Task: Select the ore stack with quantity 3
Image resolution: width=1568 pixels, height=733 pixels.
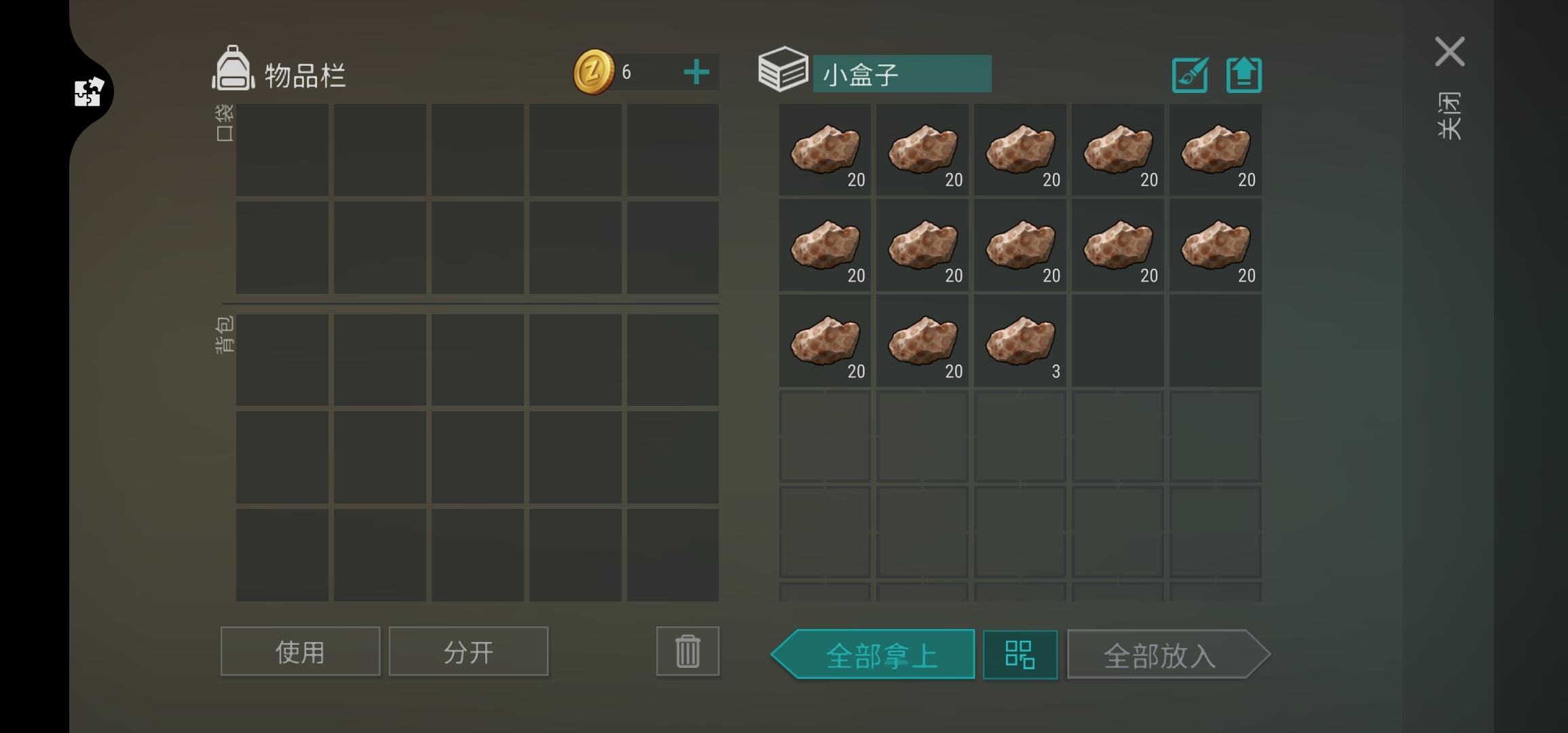Action: 1020,341
